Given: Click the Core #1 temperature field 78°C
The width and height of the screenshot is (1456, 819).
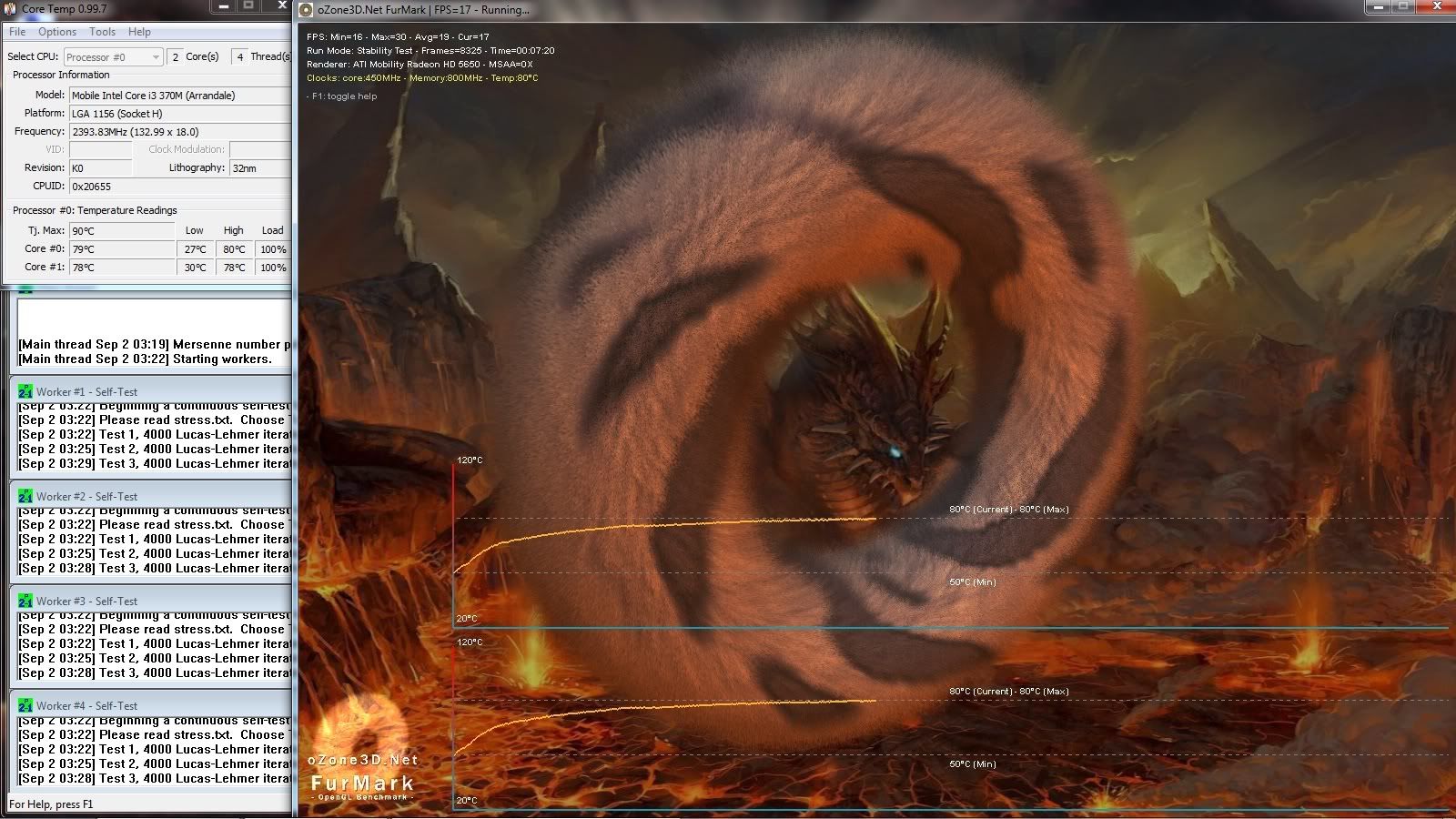Looking at the screenshot, I should [x=122, y=268].
